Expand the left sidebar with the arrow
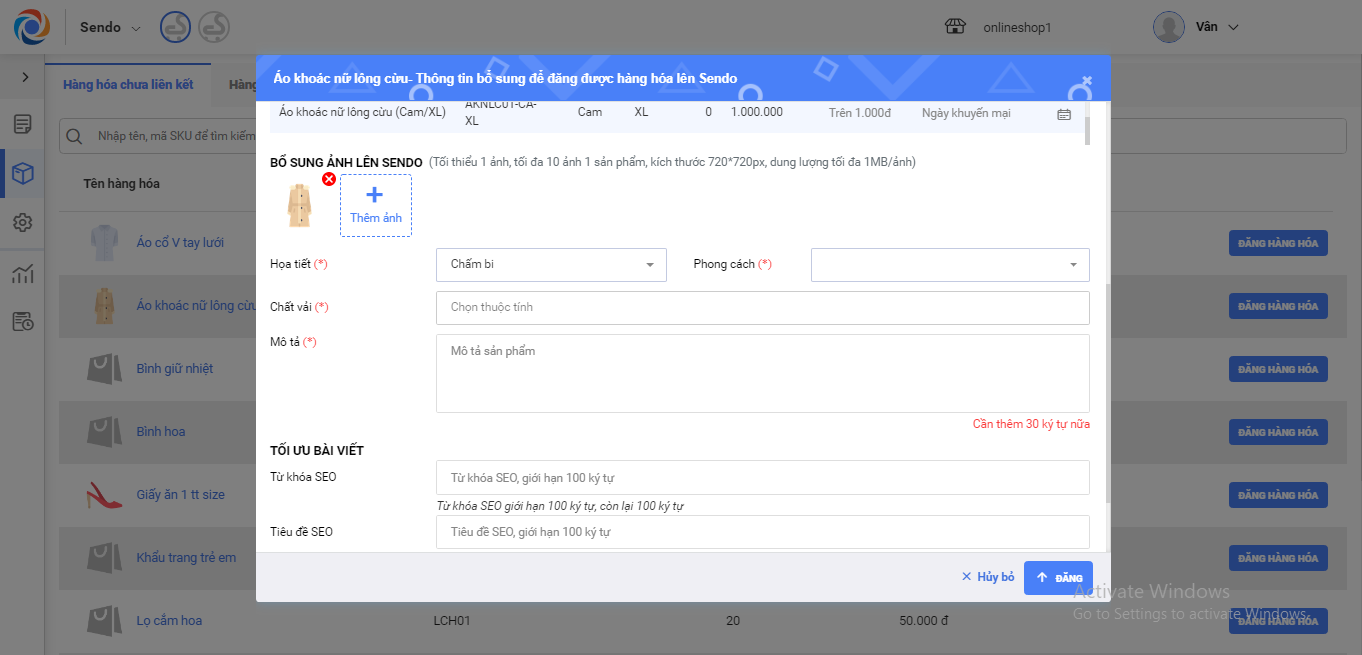Viewport: 1362px width, 655px height. [x=25, y=77]
